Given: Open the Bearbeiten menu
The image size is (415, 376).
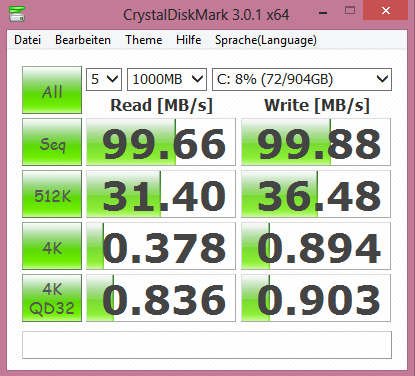Looking at the screenshot, I should [83, 40].
